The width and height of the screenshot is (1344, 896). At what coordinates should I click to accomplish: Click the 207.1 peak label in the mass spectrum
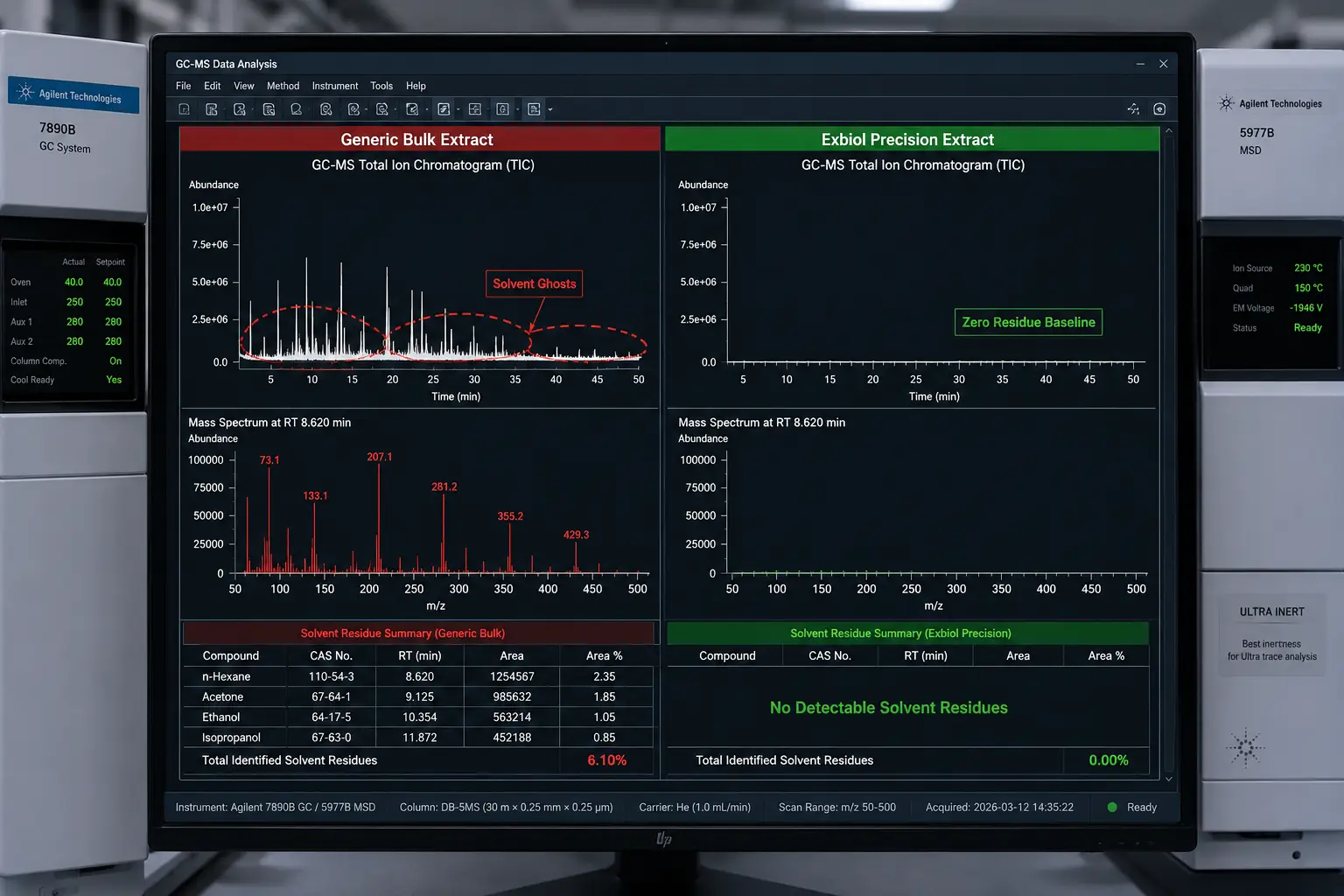click(x=380, y=457)
